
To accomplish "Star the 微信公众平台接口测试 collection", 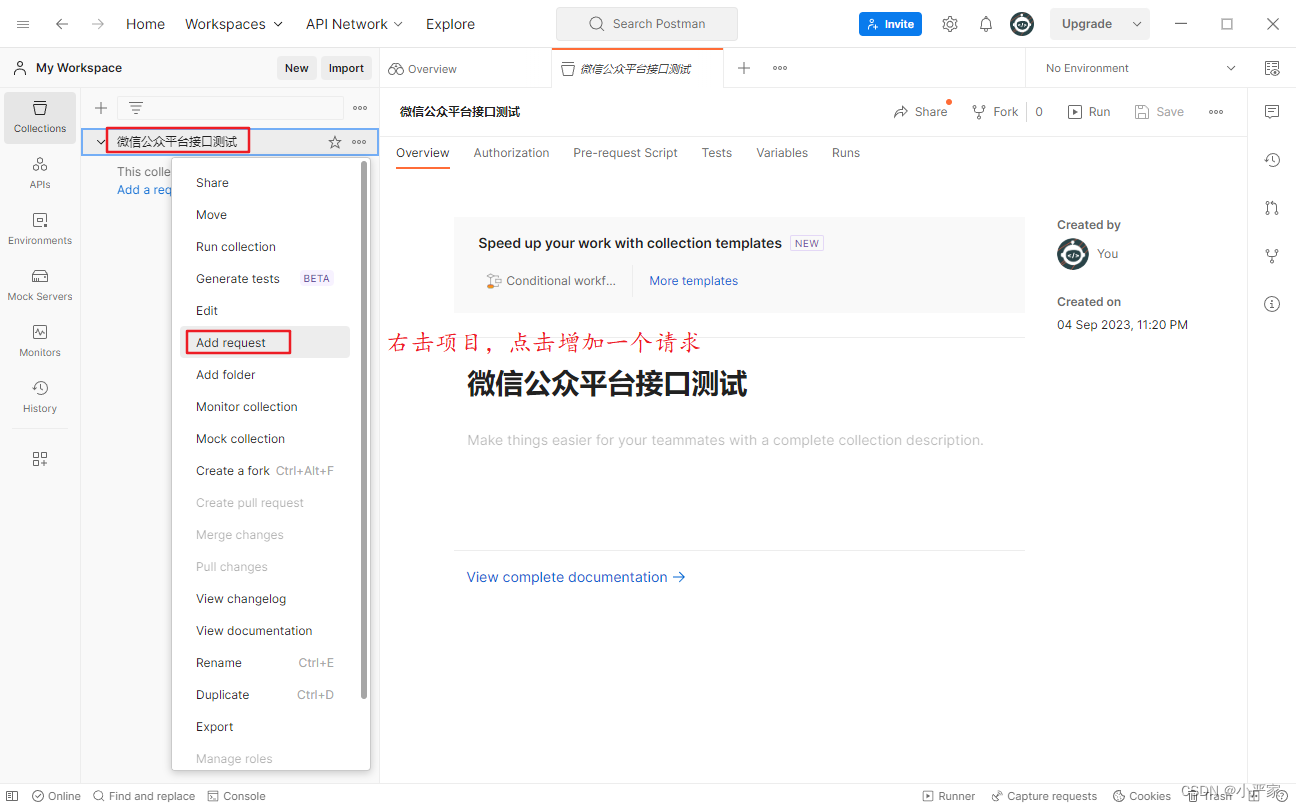I will coord(335,142).
